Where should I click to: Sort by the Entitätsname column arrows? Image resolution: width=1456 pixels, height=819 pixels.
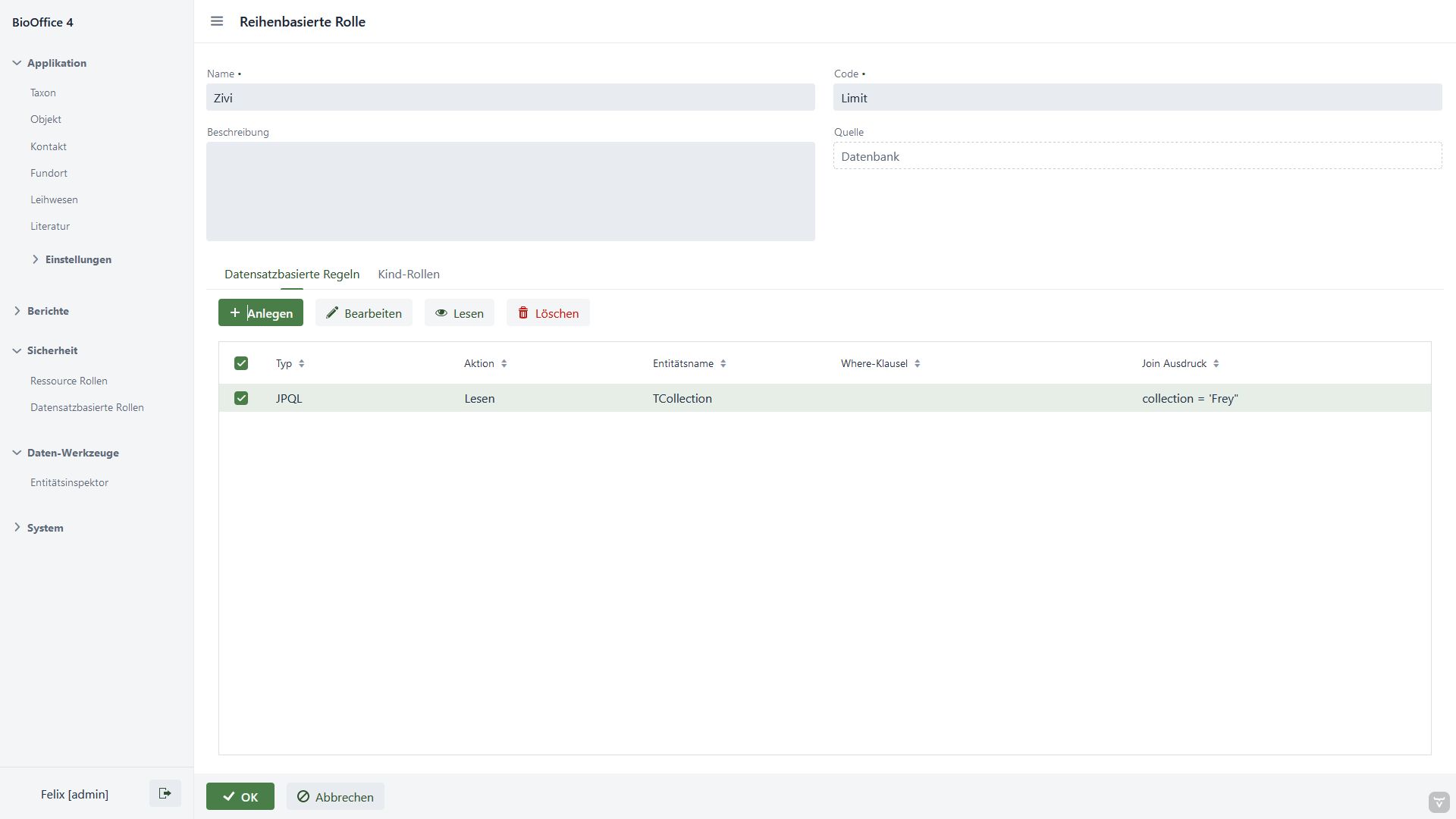[x=723, y=364]
